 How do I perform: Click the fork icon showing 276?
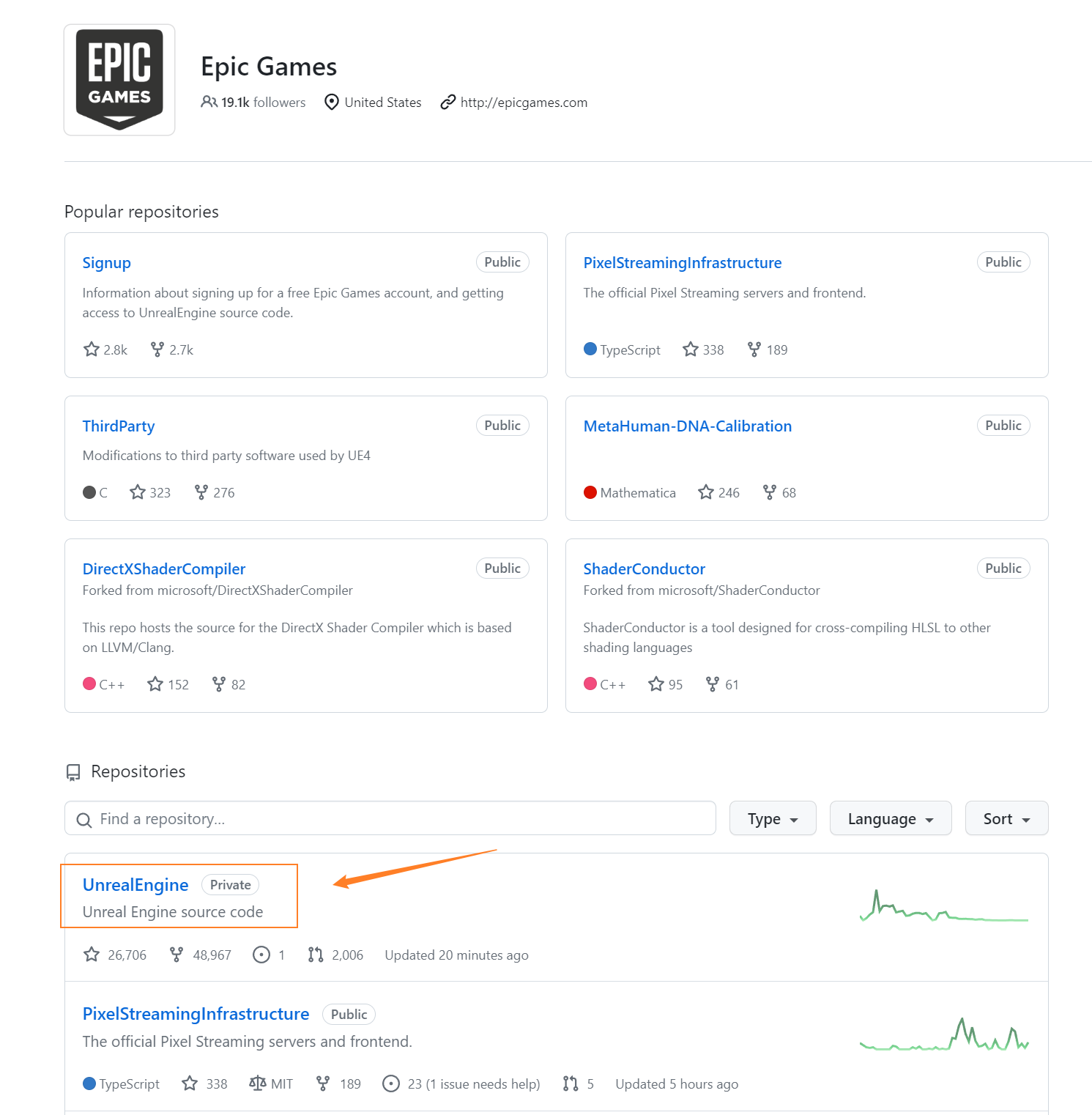pyautogui.click(x=201, y=492)
